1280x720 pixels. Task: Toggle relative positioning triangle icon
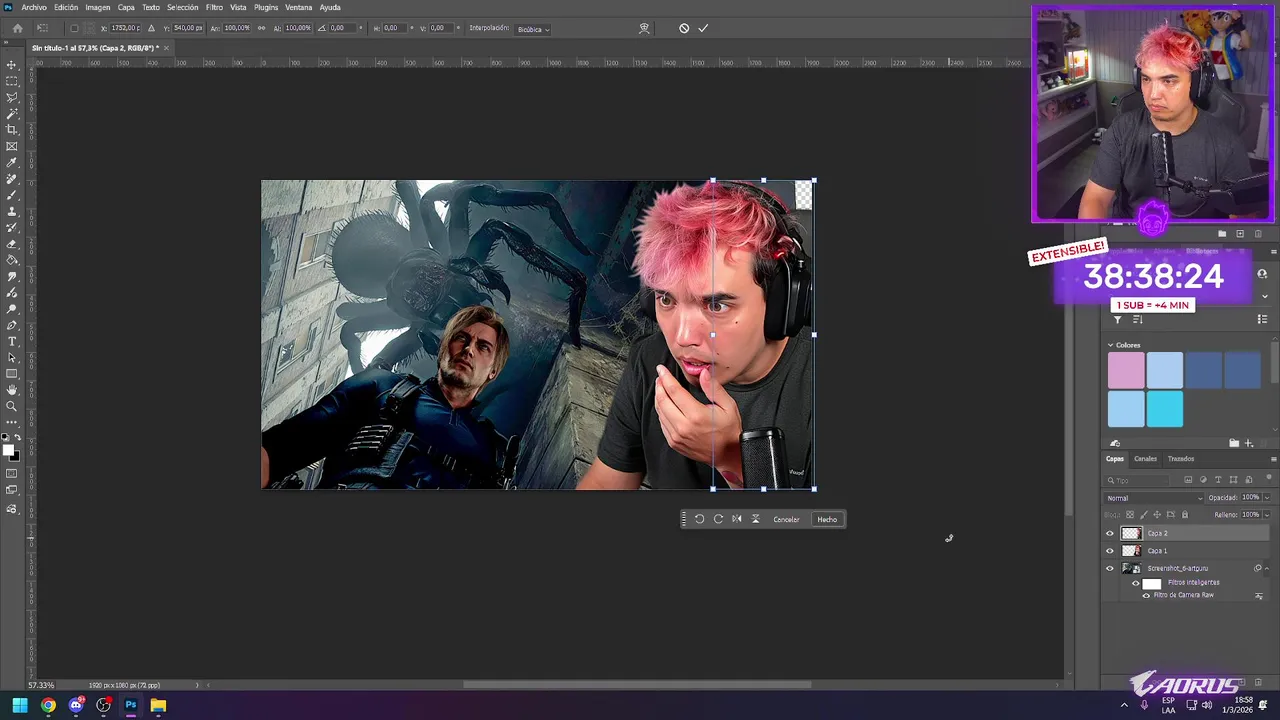[x=151, y=28]
